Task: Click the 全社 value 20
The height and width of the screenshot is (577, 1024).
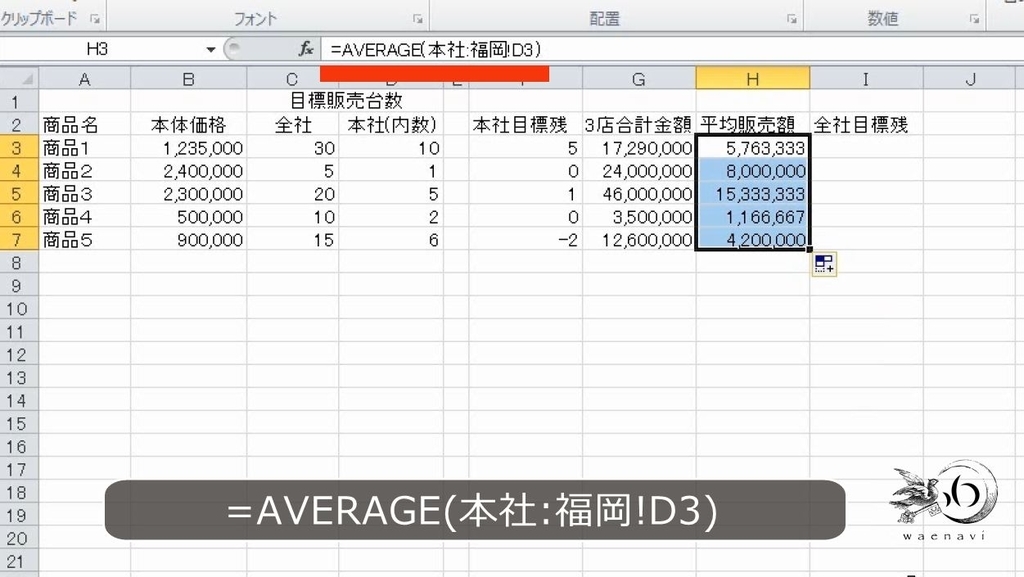Action: pos(293,194)
